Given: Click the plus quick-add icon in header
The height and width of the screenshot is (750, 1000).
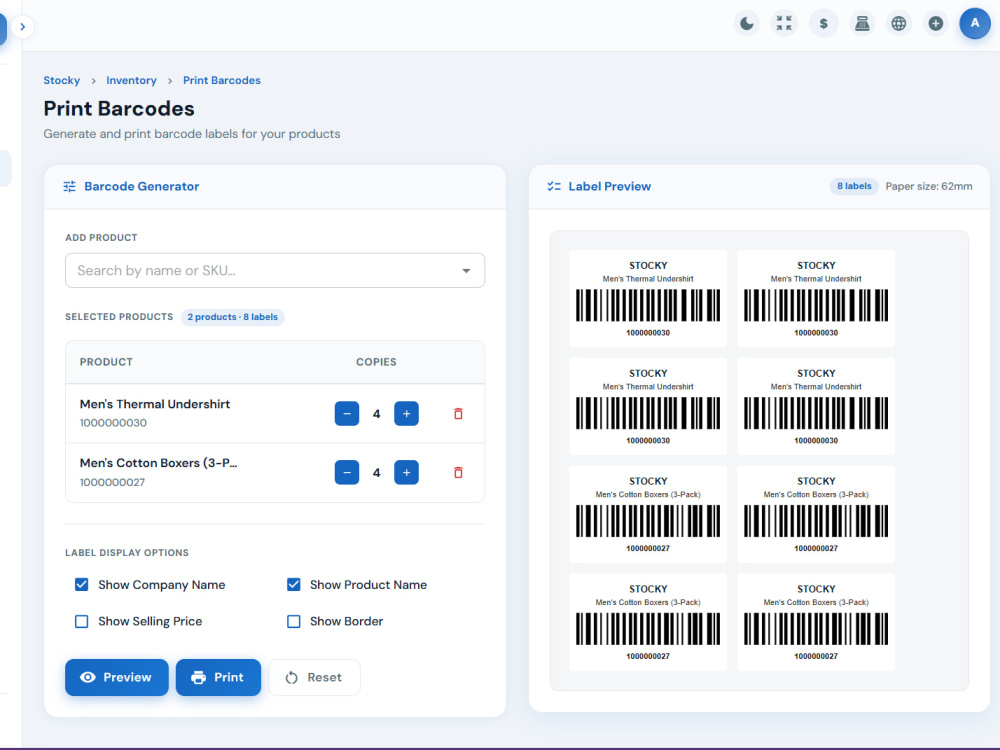Looking at the screenshot, I should pyautogui.click(x=936, y=24).
